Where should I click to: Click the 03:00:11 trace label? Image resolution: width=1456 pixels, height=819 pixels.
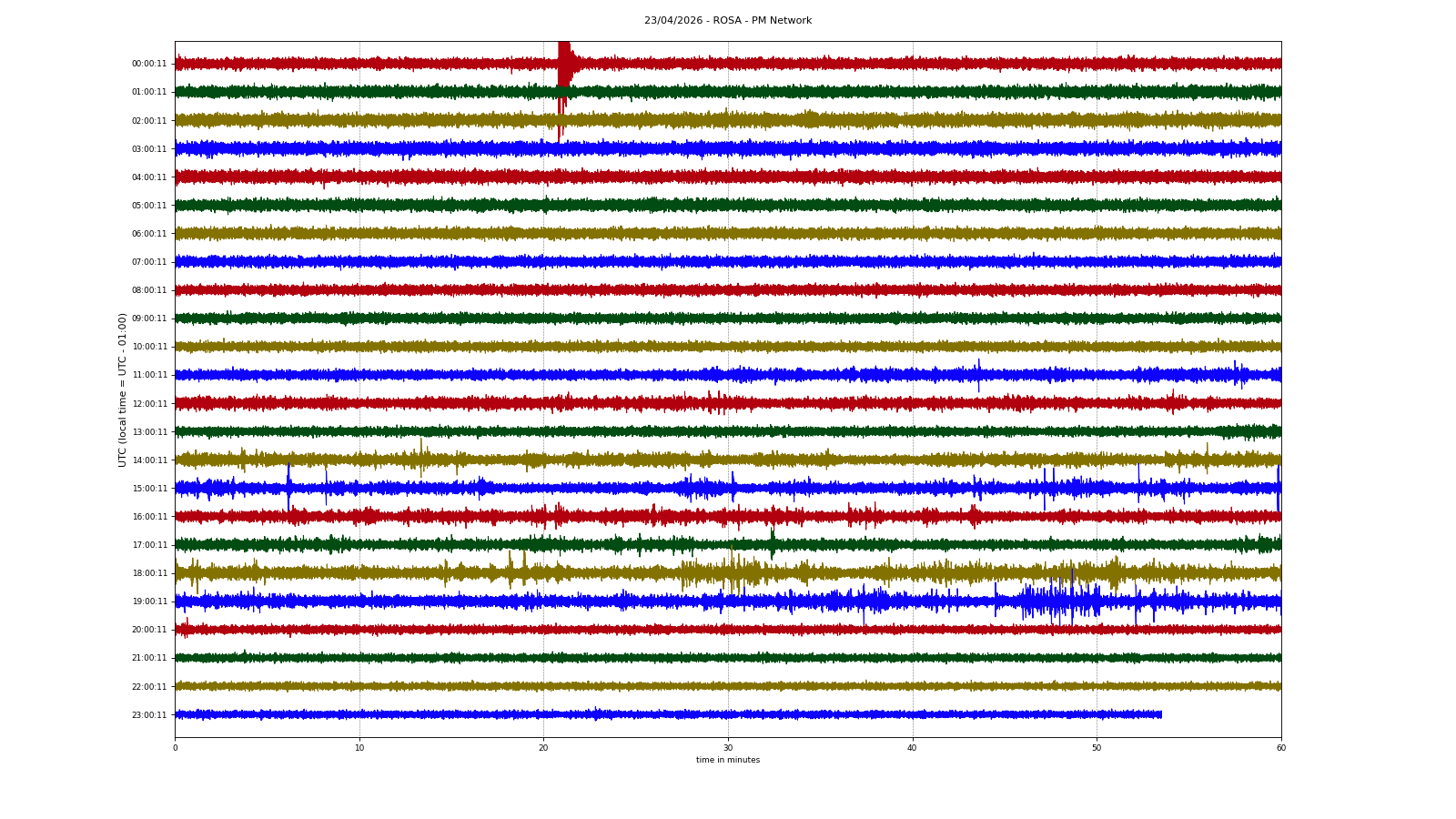[149, 149]
